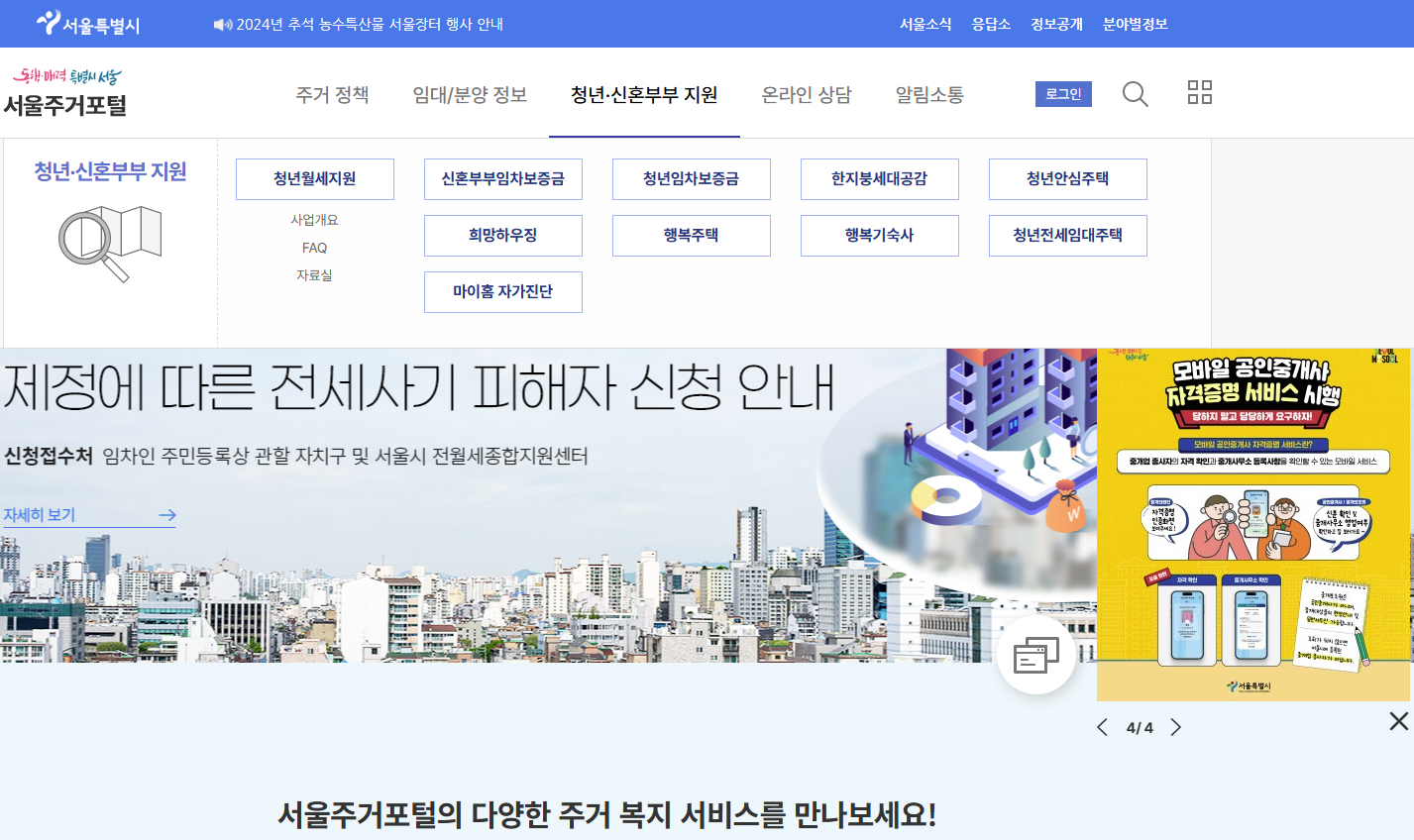Select 청년월세지원 support program
The image size is (1414, 840).
pyautogui.click(x=313, y=178)
